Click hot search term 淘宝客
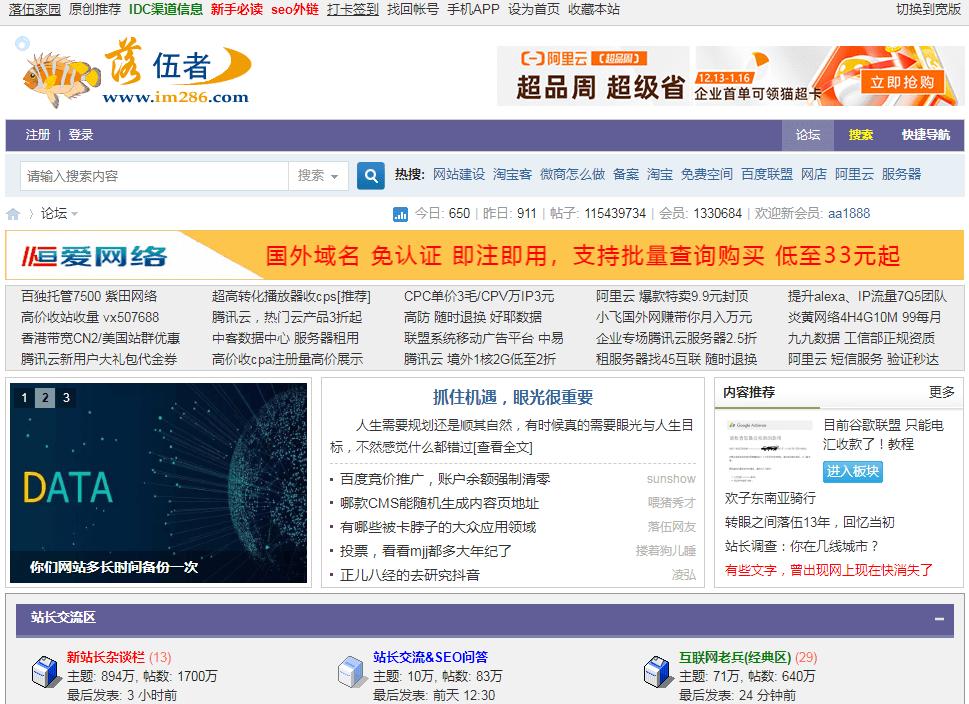969x704 pixels. (x=512, y=174)
